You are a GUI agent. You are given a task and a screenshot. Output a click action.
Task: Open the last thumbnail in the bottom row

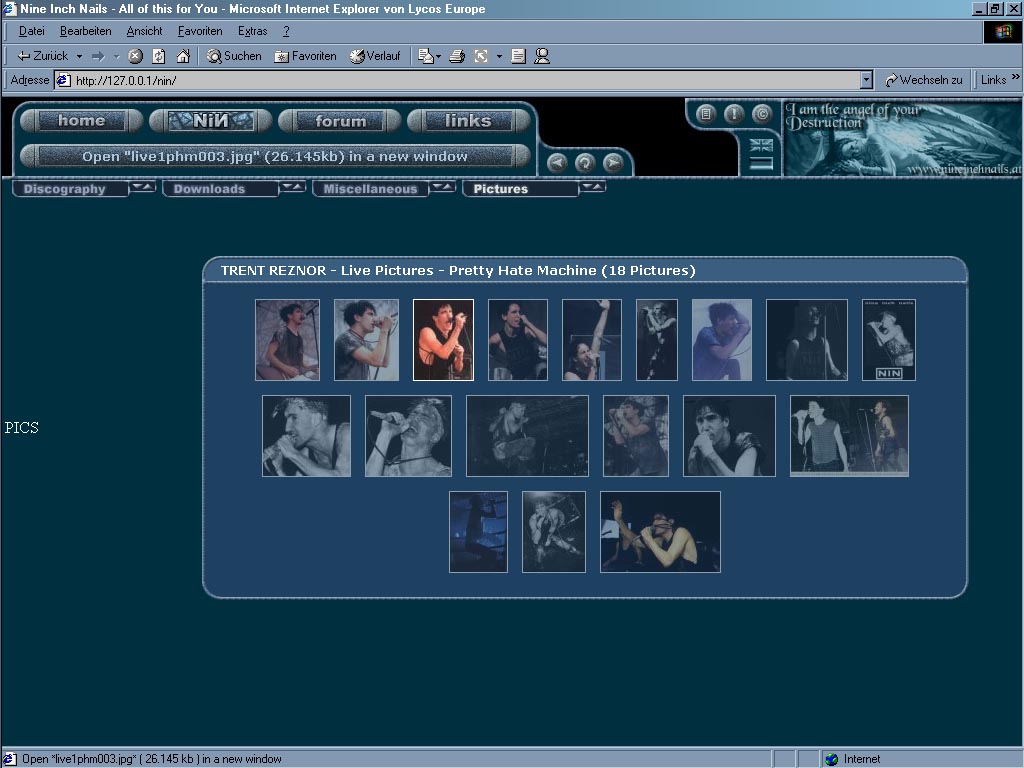tap(660, 532)
